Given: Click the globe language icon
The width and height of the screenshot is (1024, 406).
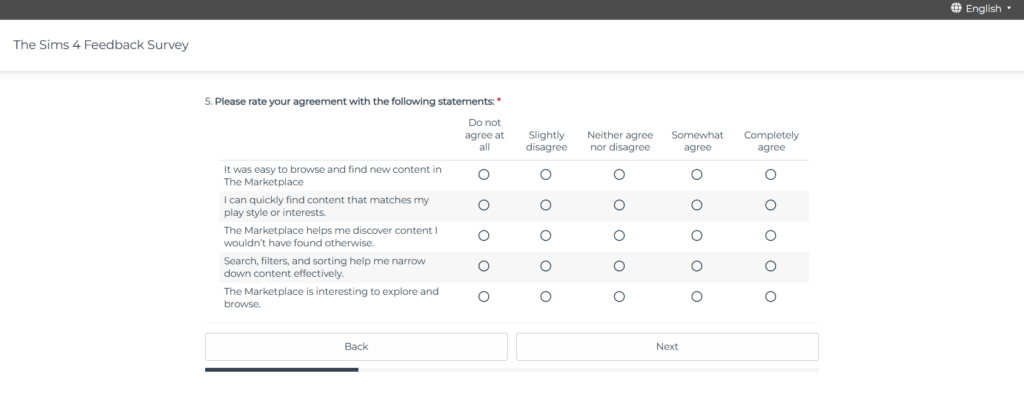Looking at the screenshot, I should [956, 8].
